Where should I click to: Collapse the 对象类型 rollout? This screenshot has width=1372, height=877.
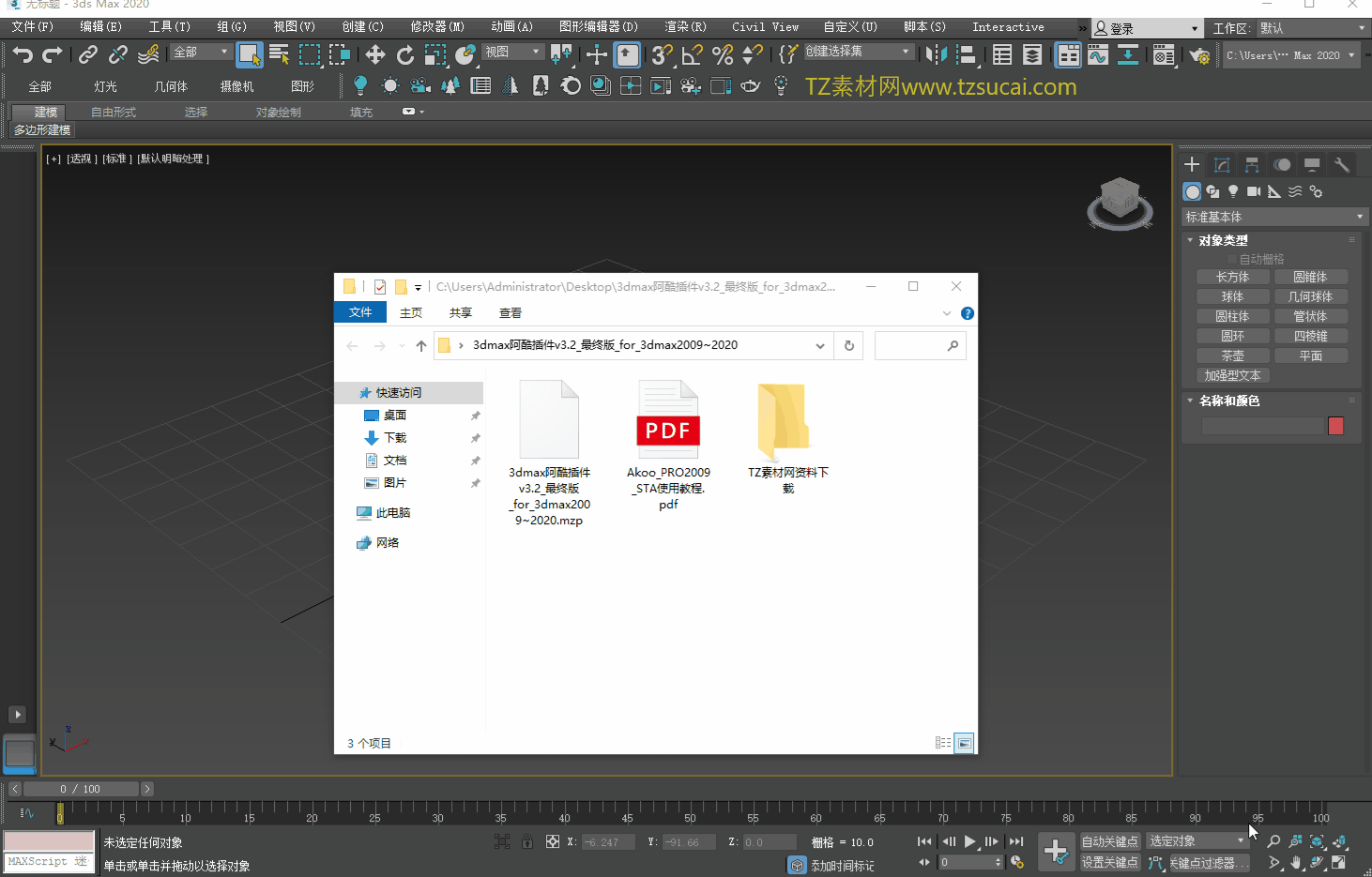coord(1223,240)
